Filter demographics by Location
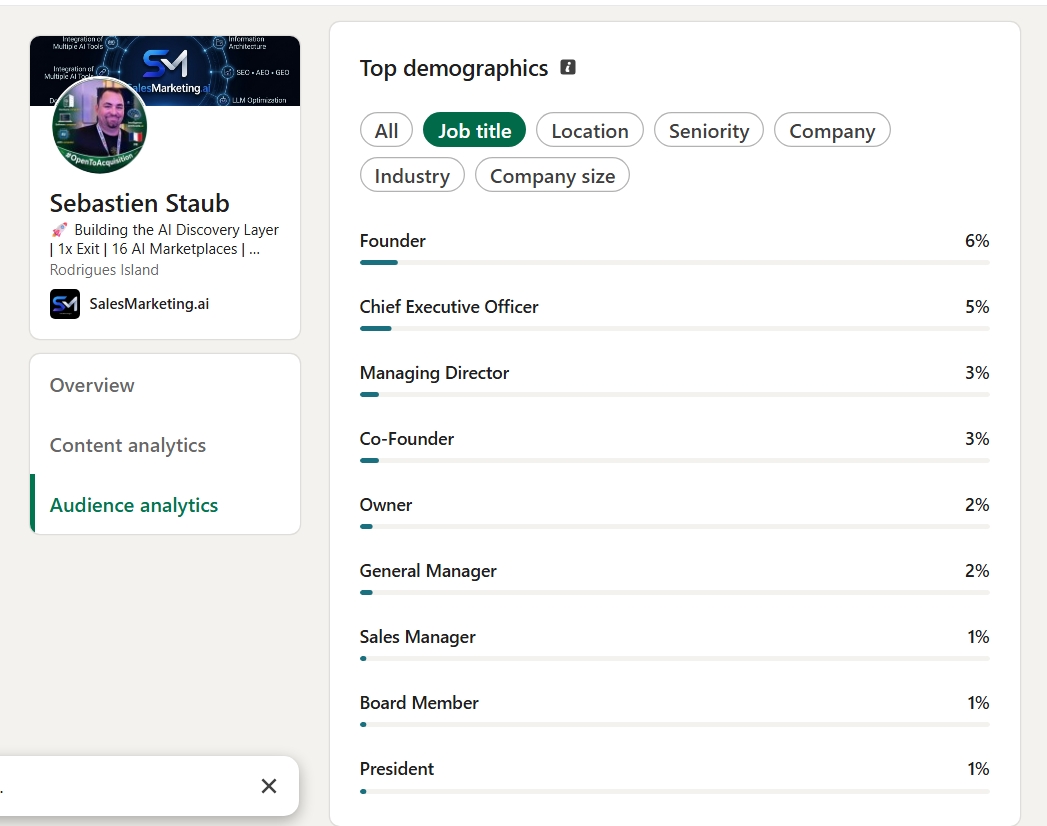 click(590, 130)
